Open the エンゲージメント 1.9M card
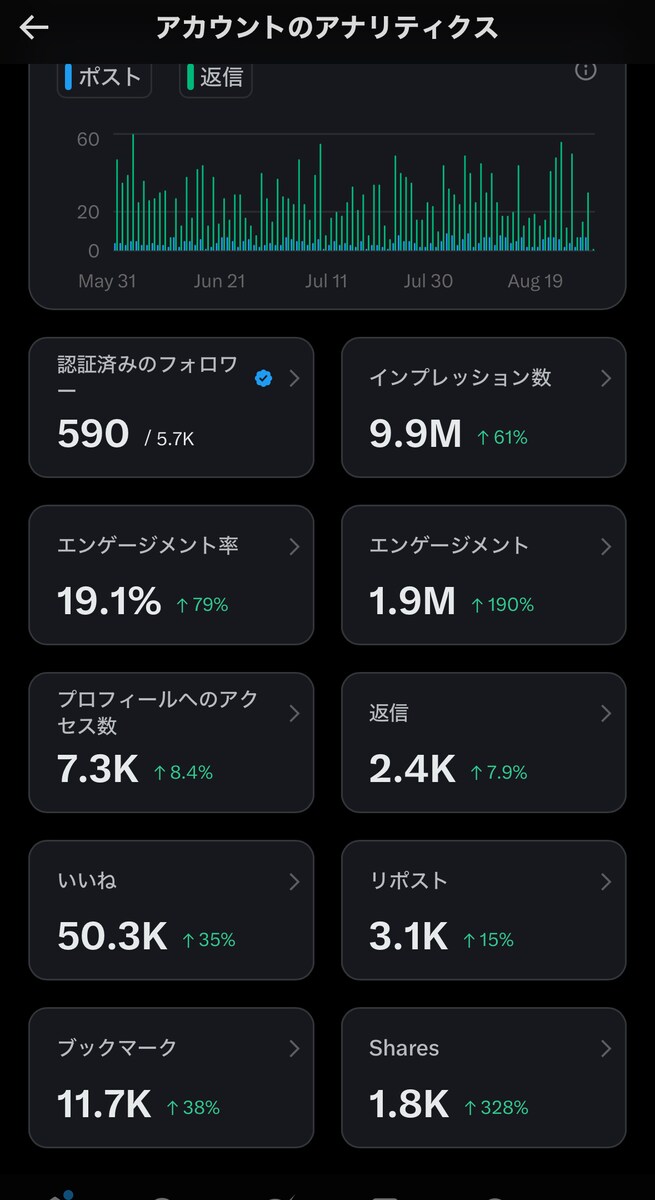Viewport: 655px width, 1200px height. 484,575
